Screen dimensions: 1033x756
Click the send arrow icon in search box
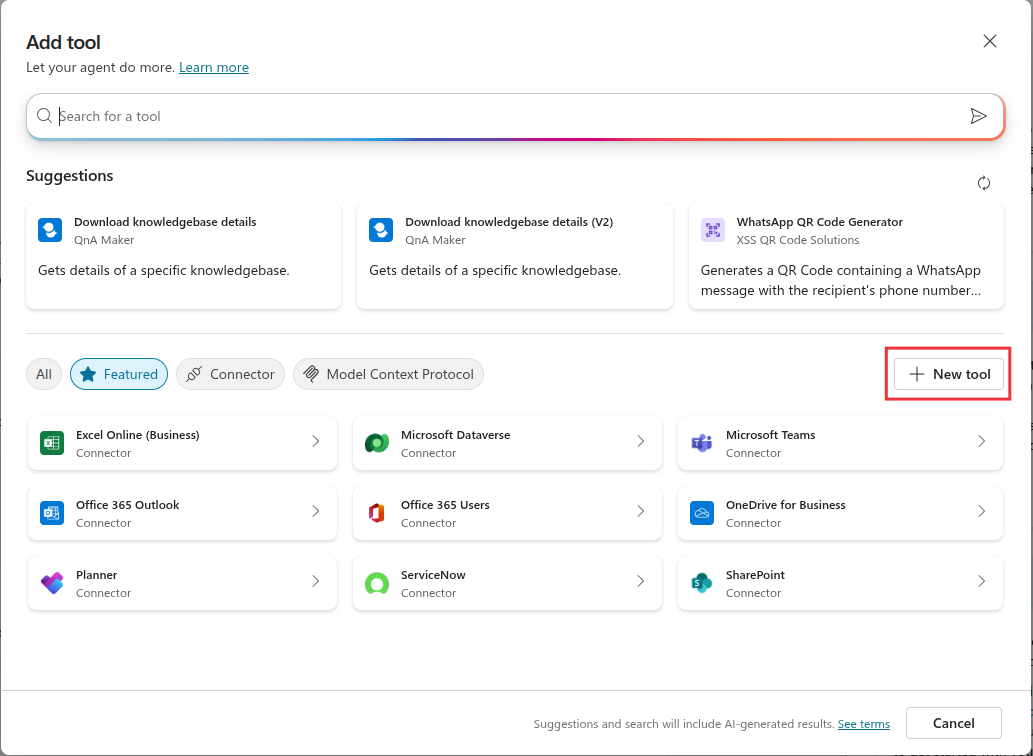click(x=978, y=116)
